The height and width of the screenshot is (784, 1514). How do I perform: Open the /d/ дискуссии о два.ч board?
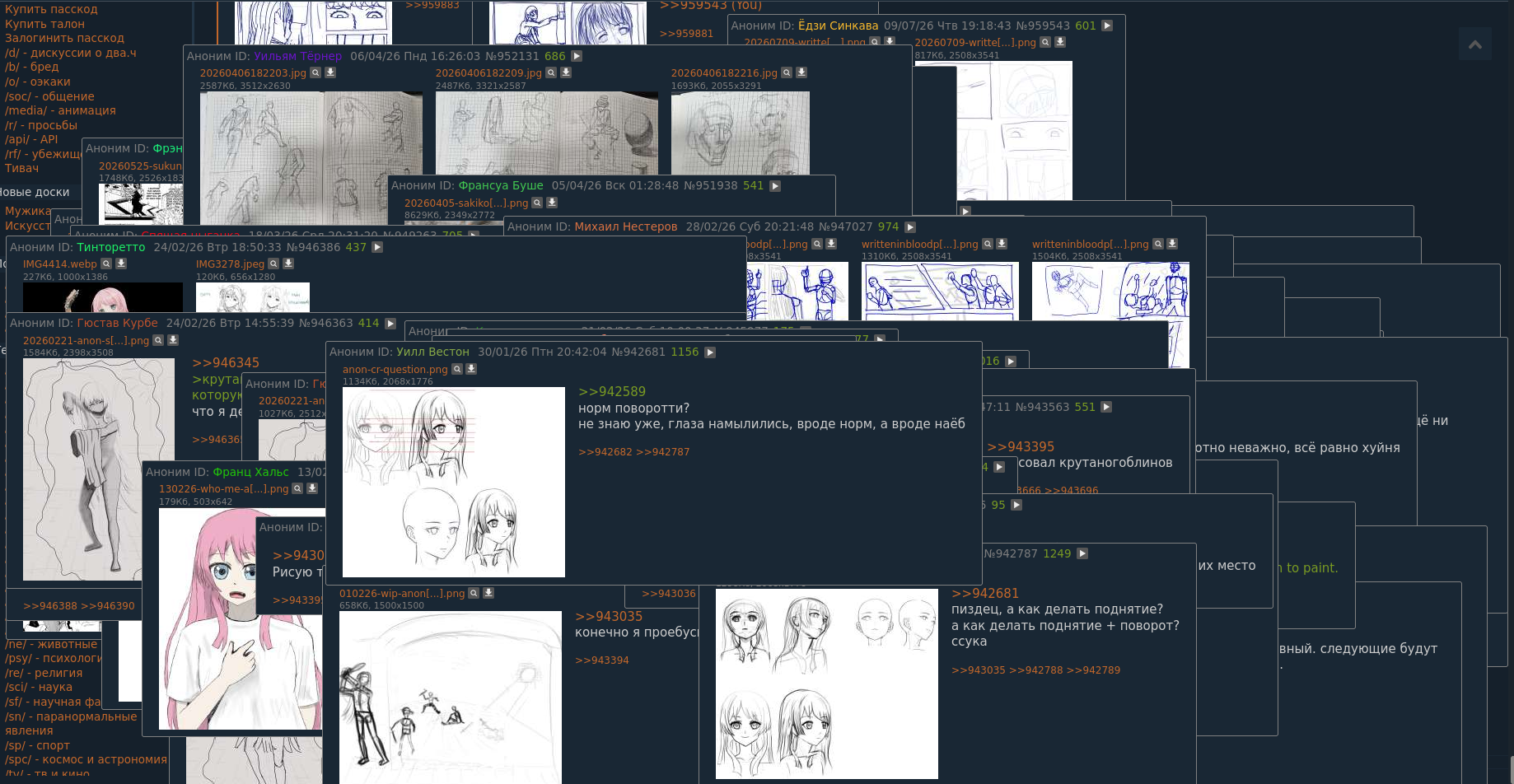[x=71, y=53]
